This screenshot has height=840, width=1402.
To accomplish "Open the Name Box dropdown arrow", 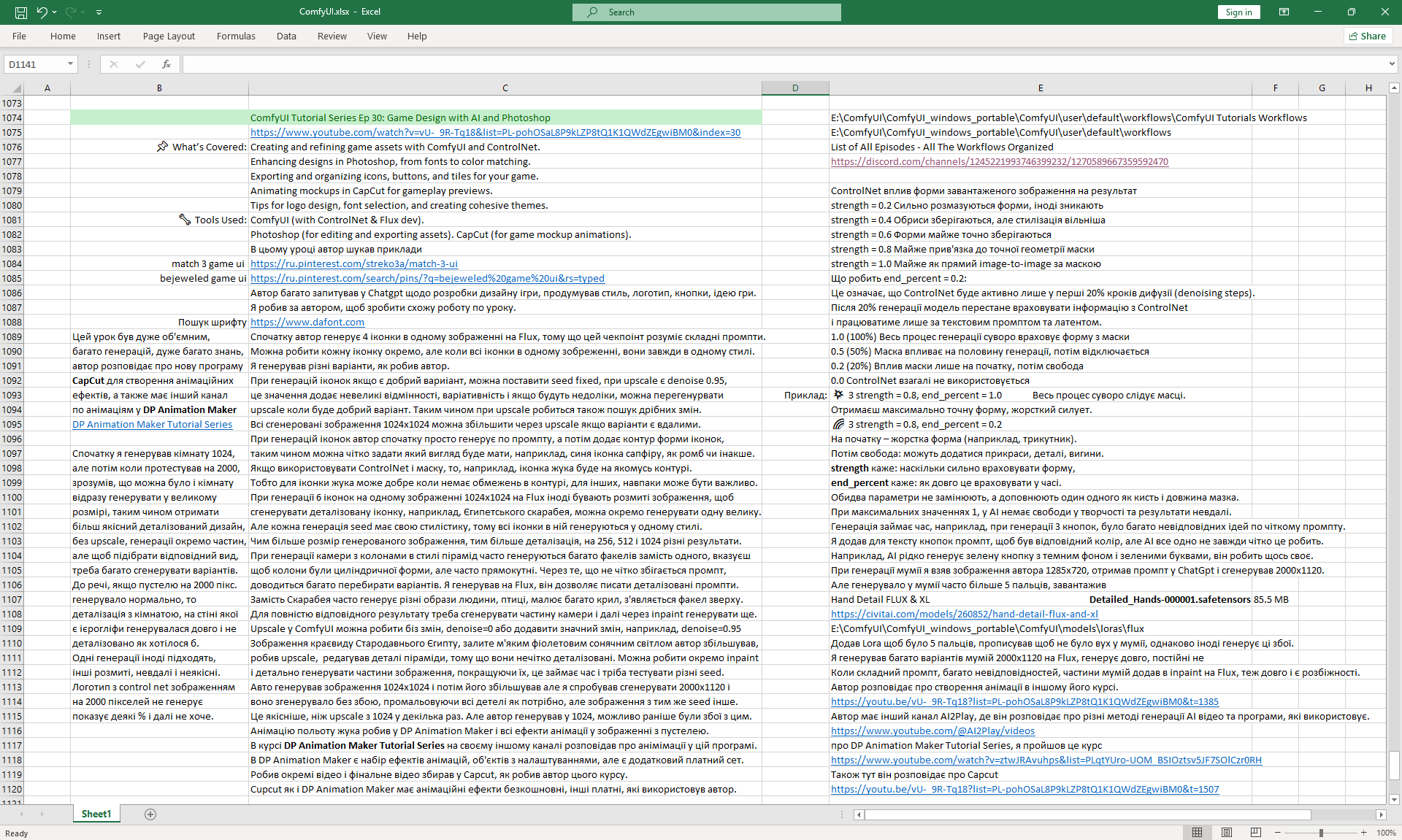I will [x=70, y=64].
